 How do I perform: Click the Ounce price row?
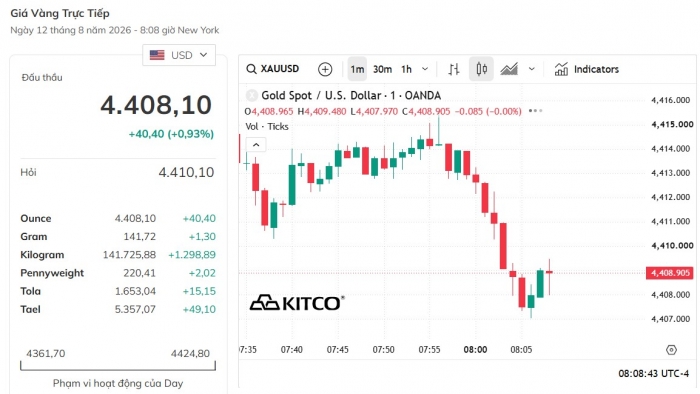pyautogui.click(x=118, y=218)
